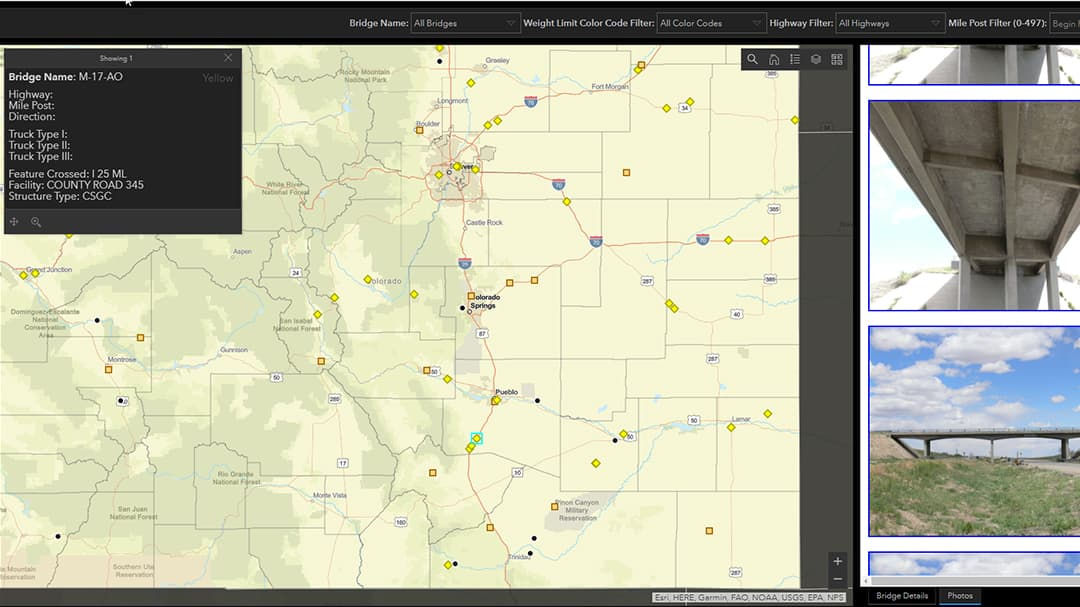Close the Showing 1 popup
The image size is (1080, 607).
[x=228, y=57]
